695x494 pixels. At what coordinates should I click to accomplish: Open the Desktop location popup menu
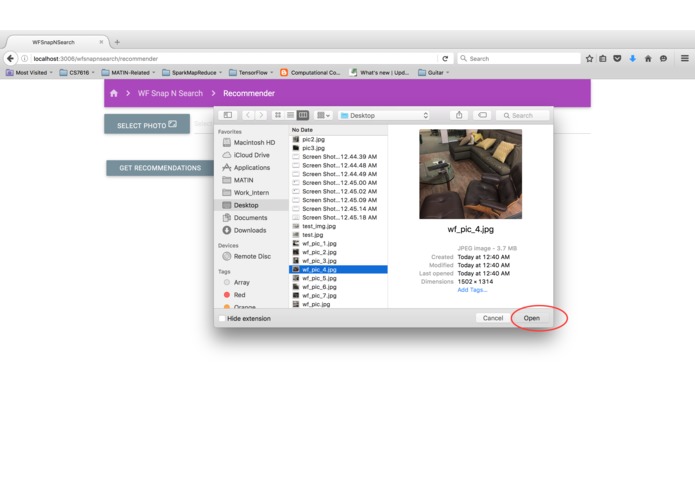coord(384,115)
